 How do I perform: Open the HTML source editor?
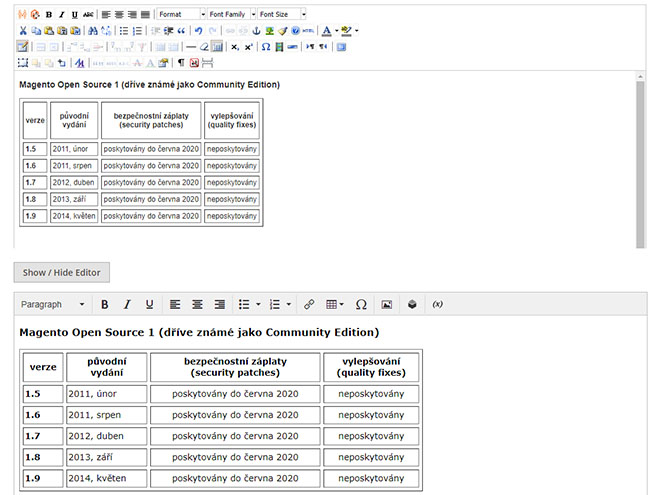tap(309, 31)
